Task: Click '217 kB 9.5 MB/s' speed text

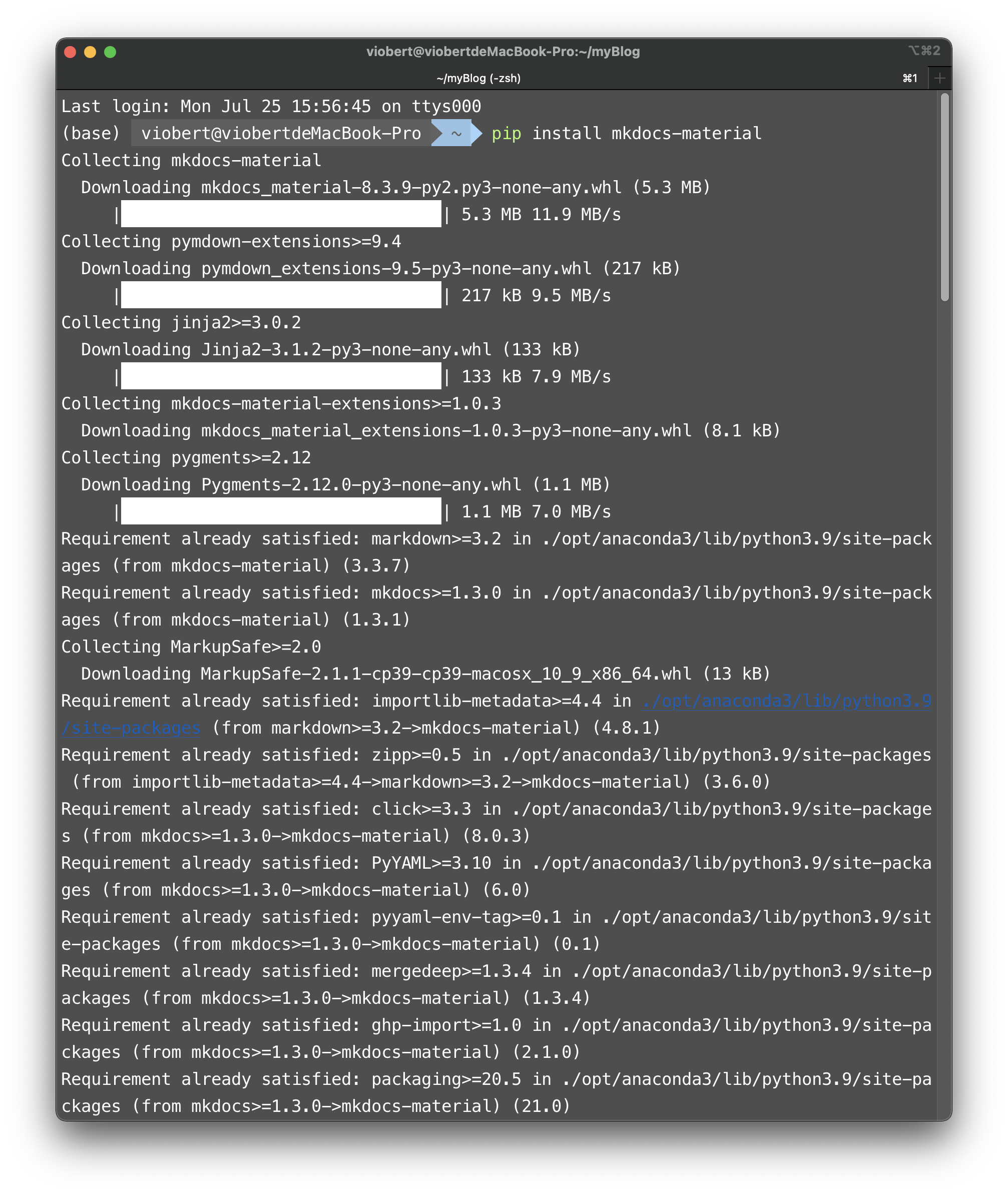Action: click(x=536, y=296)
